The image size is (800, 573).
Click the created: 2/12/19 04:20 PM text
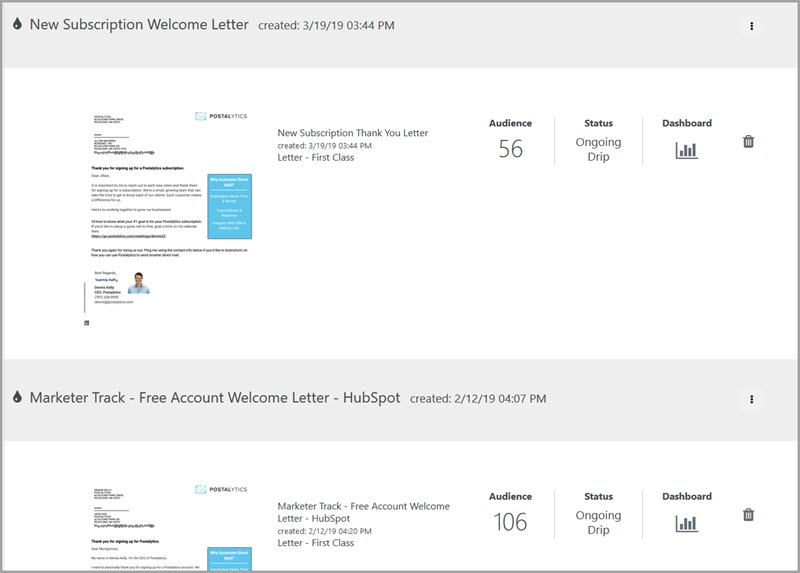pos(324,531)
